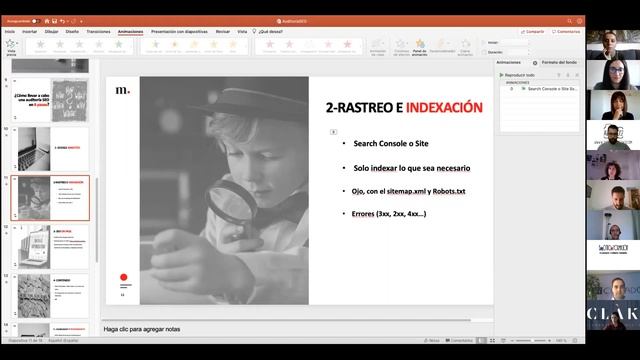The height and width of the screenshot is (360, 640).
Task: Click the slide title '2-RASTREO E INDEXACIÓN'
Action: 404,107
